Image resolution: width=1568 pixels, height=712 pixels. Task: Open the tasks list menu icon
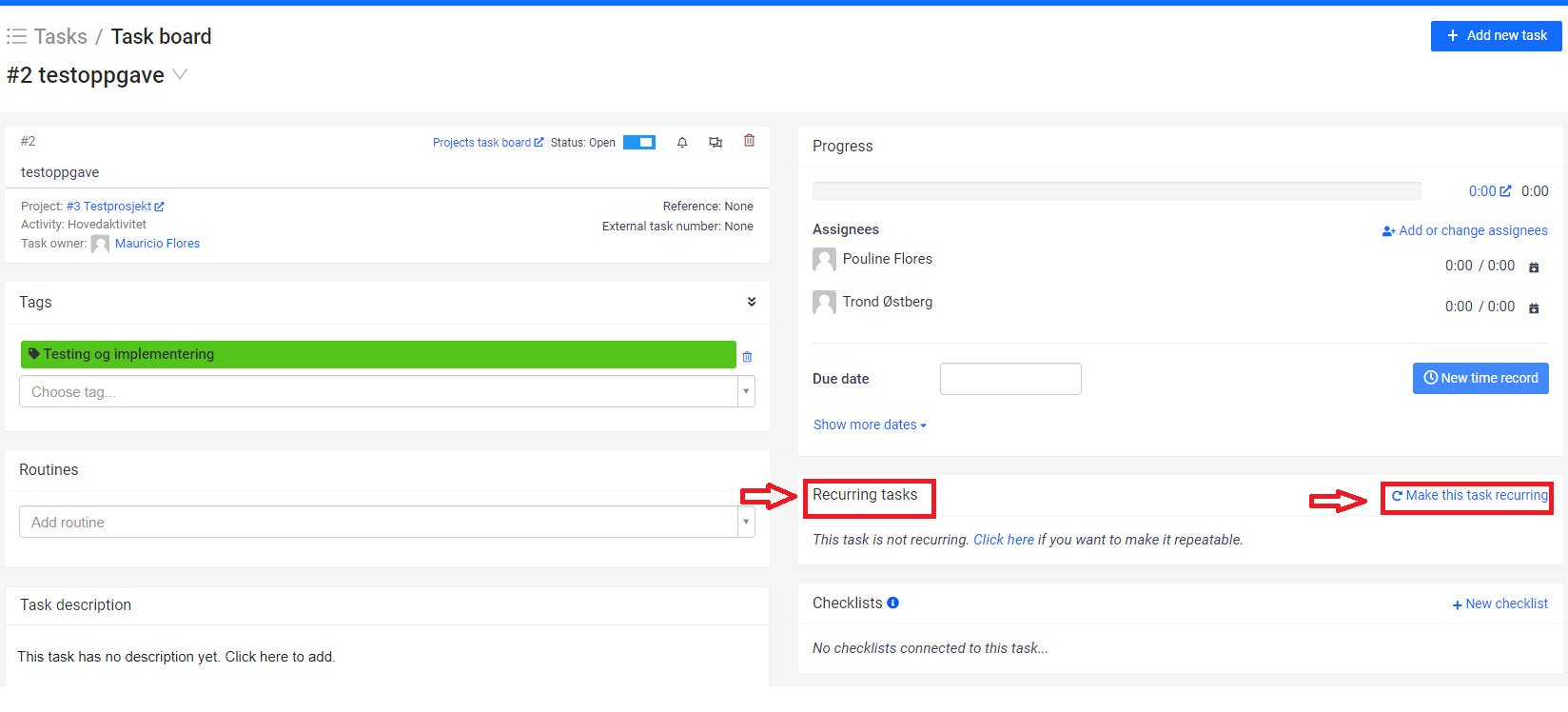[16, 36]
